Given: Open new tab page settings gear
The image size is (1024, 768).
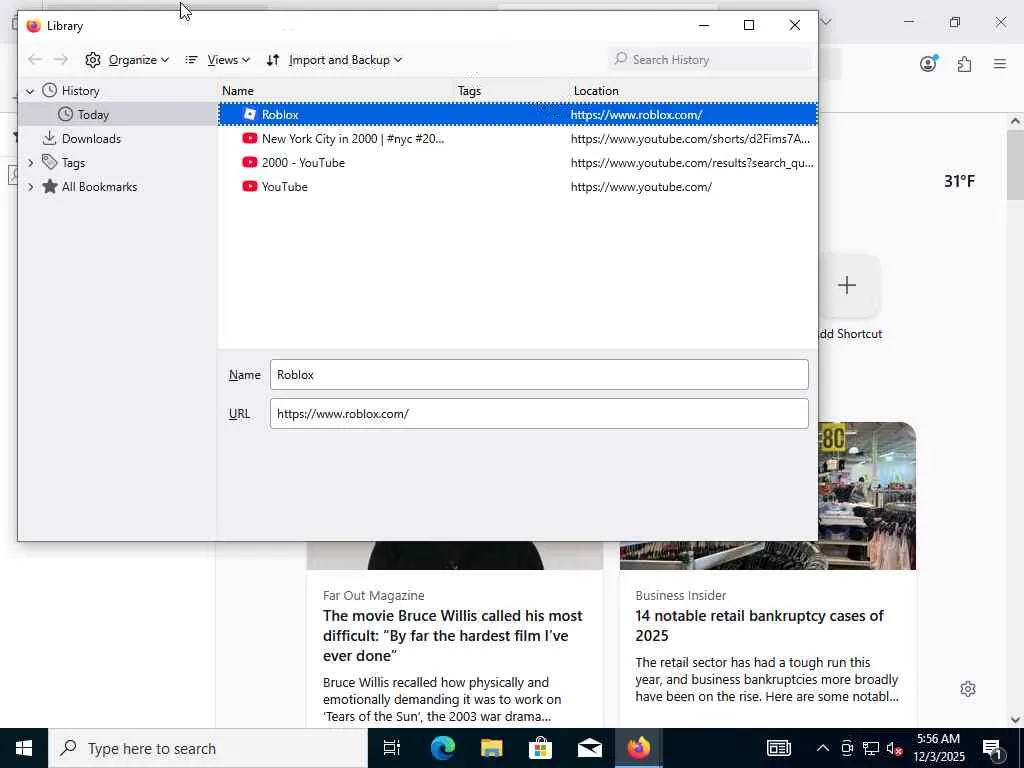Looking at the screenshot, I should (968, 689).
